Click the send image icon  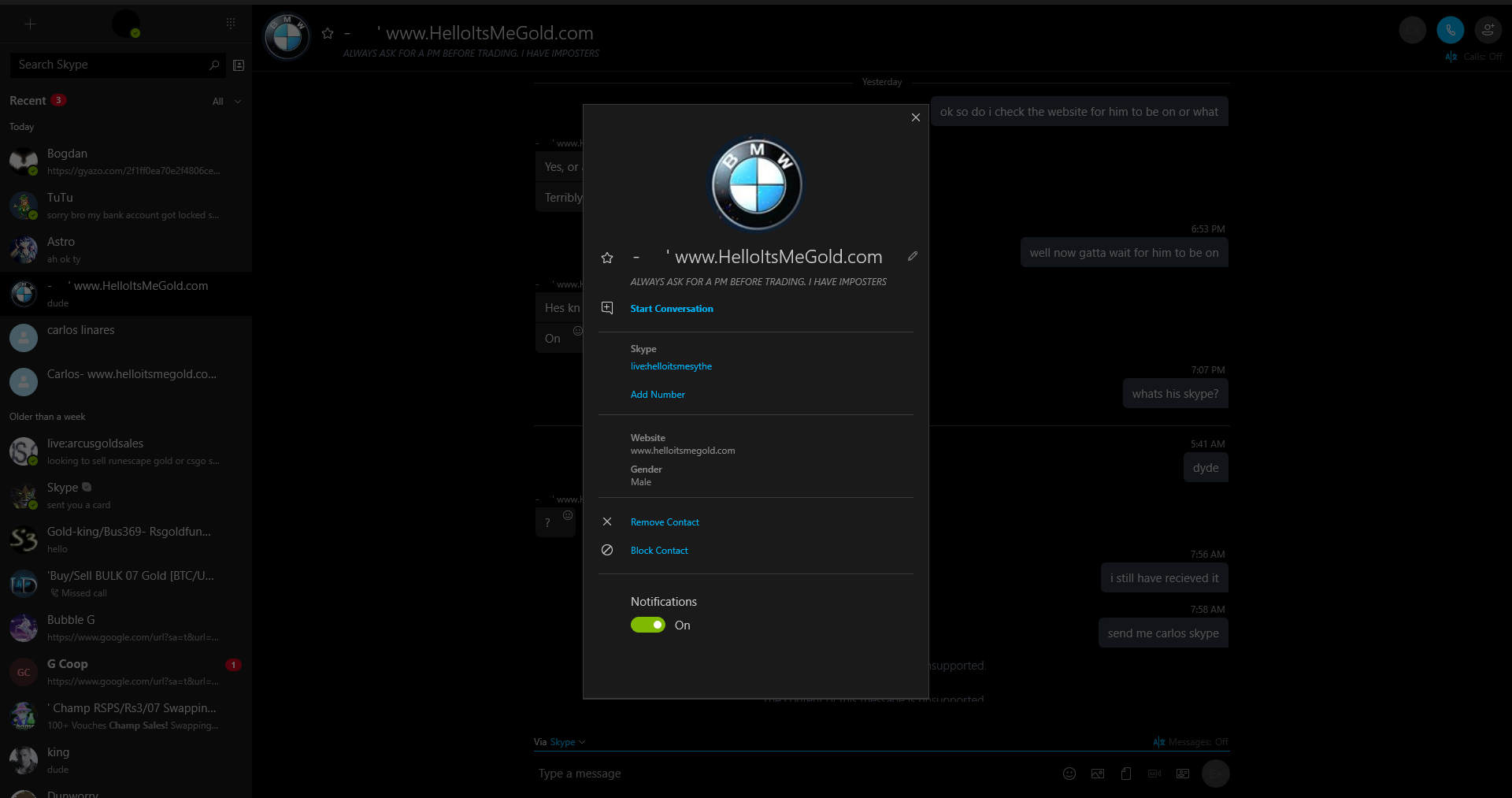tap(1098, 774)
